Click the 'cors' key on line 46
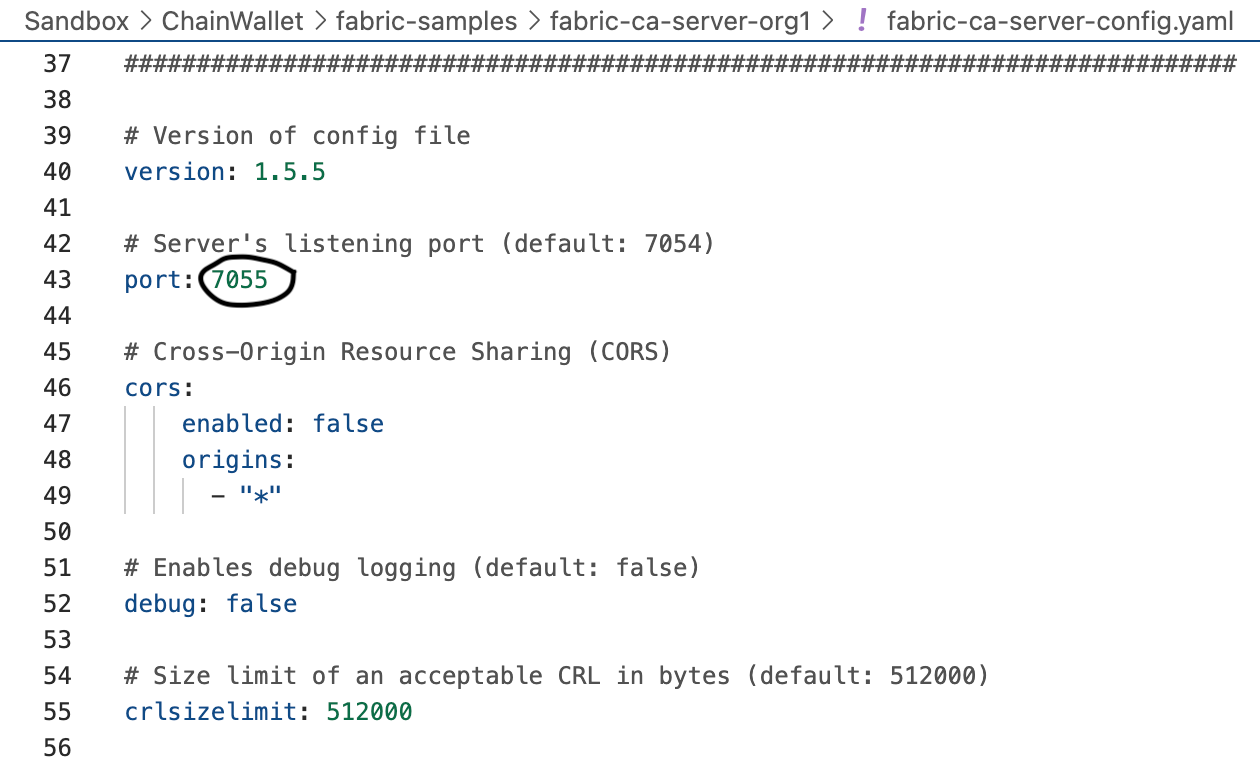 point(153,388)
